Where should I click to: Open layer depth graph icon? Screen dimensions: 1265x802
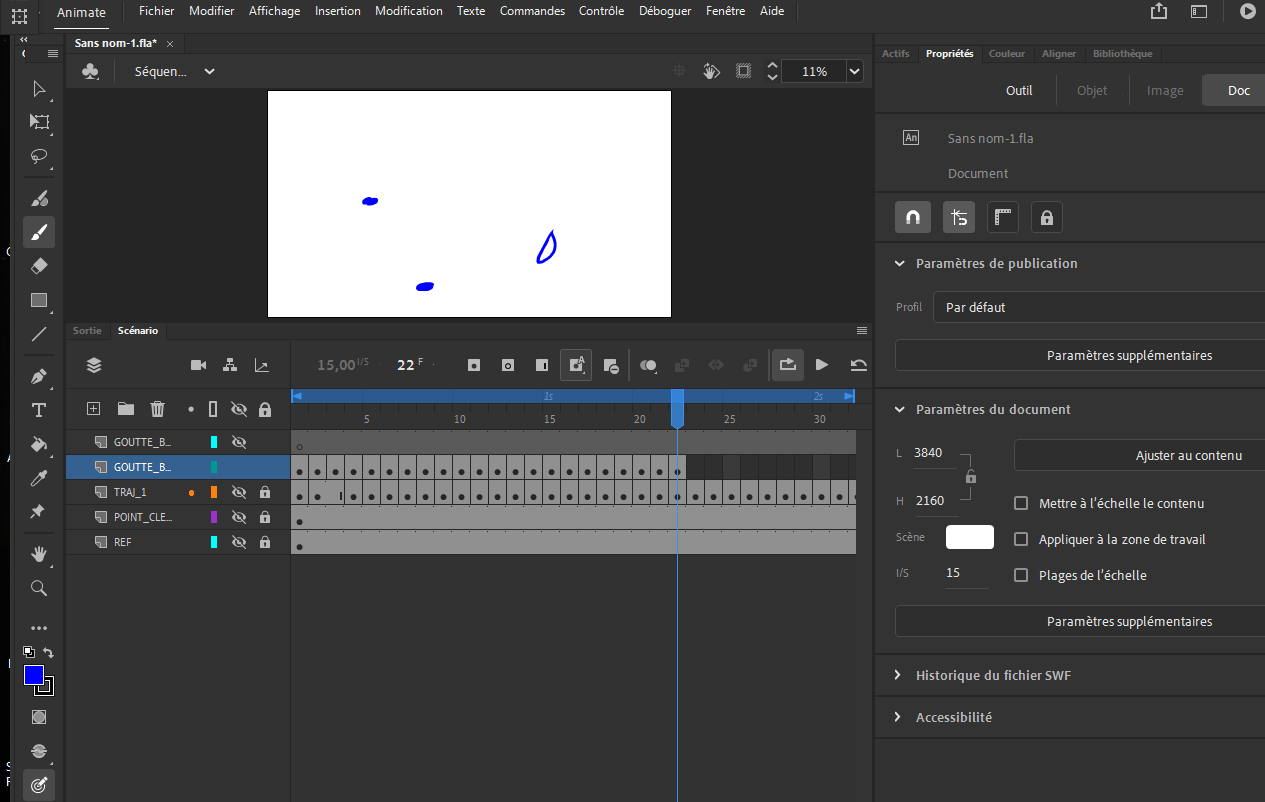point(262,365)
